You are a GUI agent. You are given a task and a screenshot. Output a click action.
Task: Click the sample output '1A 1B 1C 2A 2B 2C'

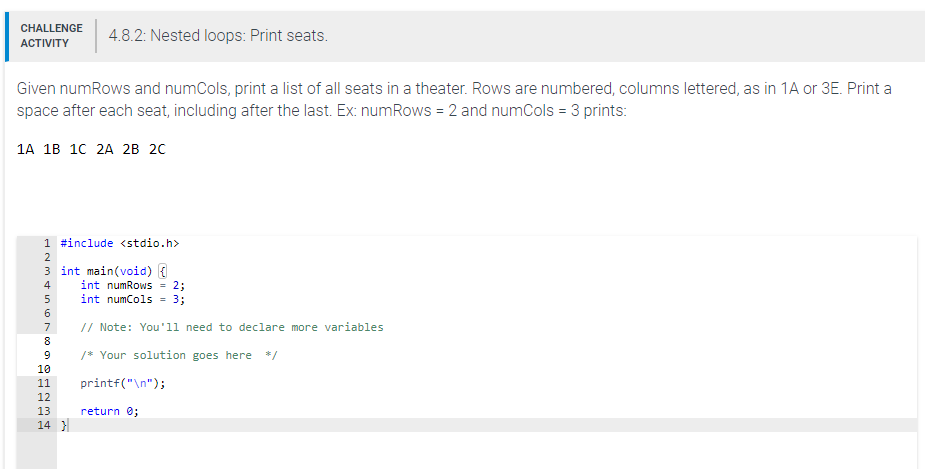click(x=92, y=150)
